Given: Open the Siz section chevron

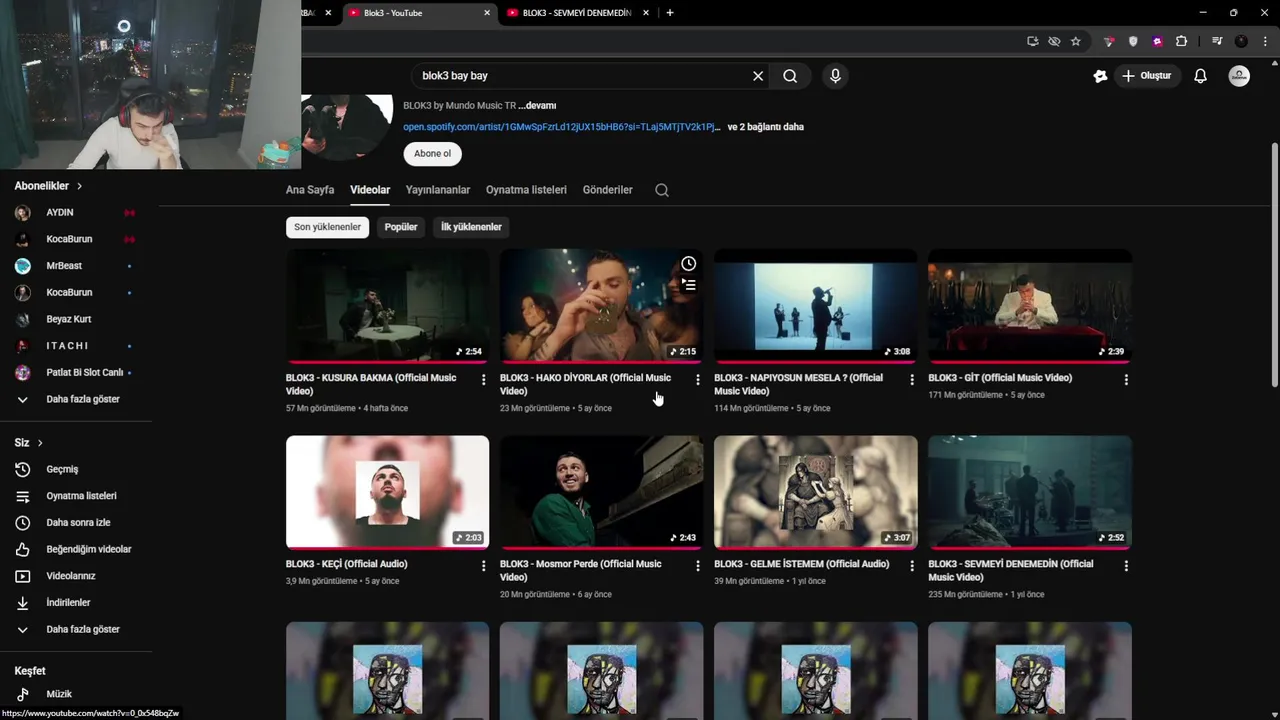Looking at the screenshot, I should coord(40,443).
